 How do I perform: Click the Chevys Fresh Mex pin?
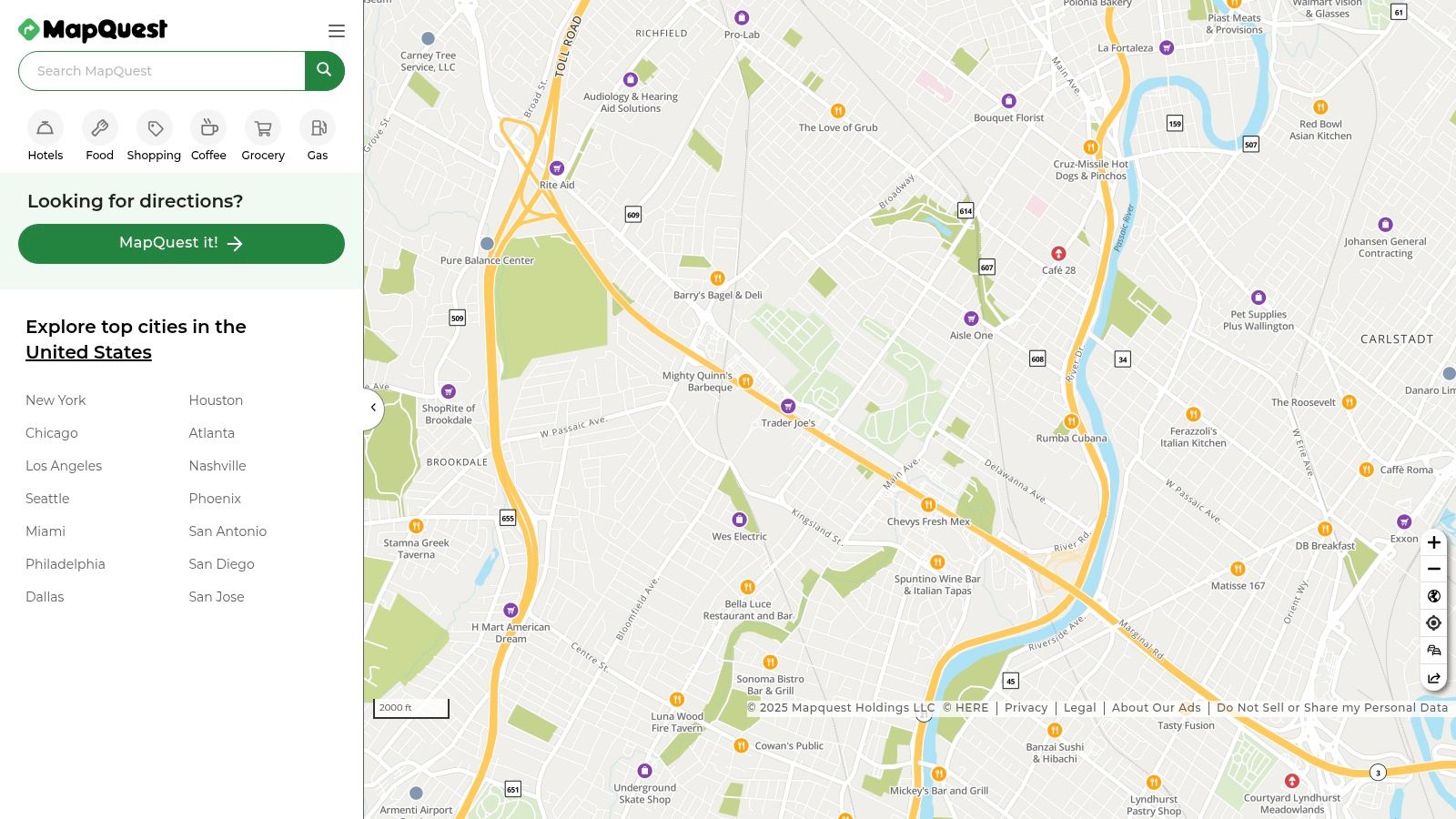tap(928, 505)
